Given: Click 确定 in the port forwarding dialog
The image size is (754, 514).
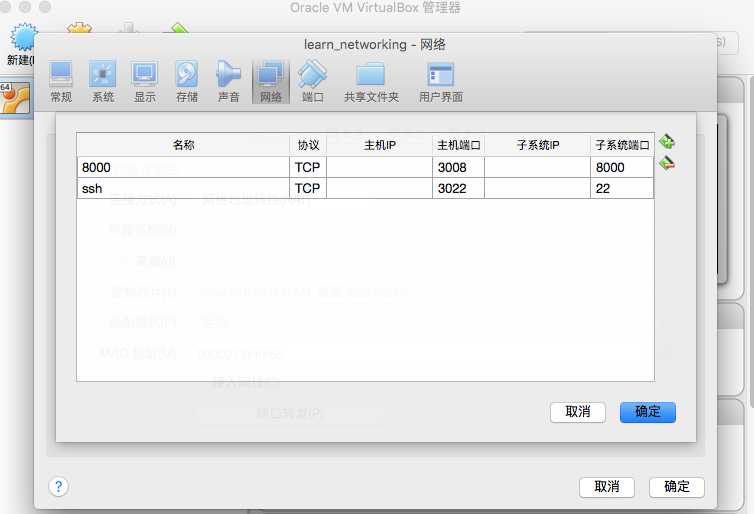Looking at the screenshot, I should click(x=648, y=412).
